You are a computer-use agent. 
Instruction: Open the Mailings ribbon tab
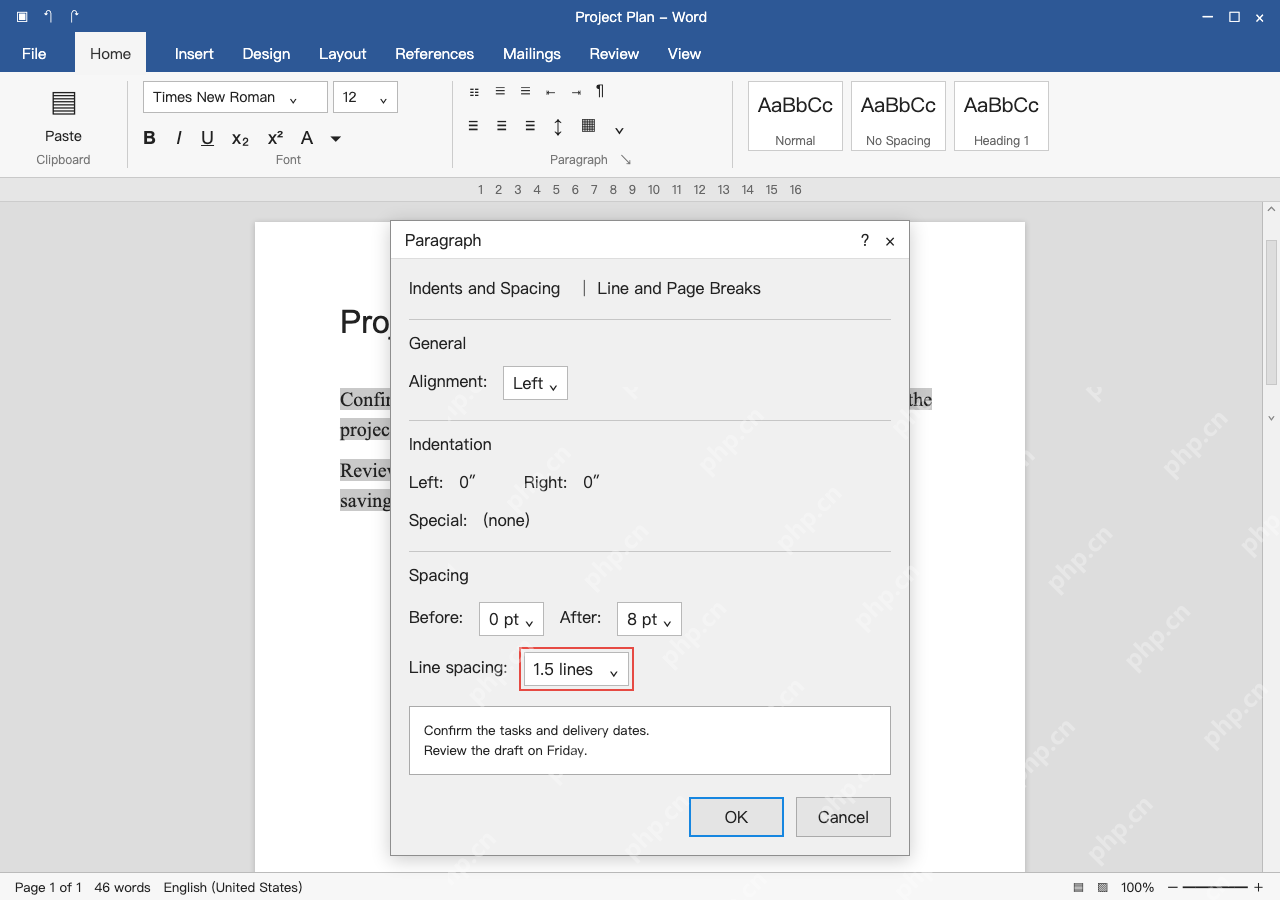click(532, 54)
